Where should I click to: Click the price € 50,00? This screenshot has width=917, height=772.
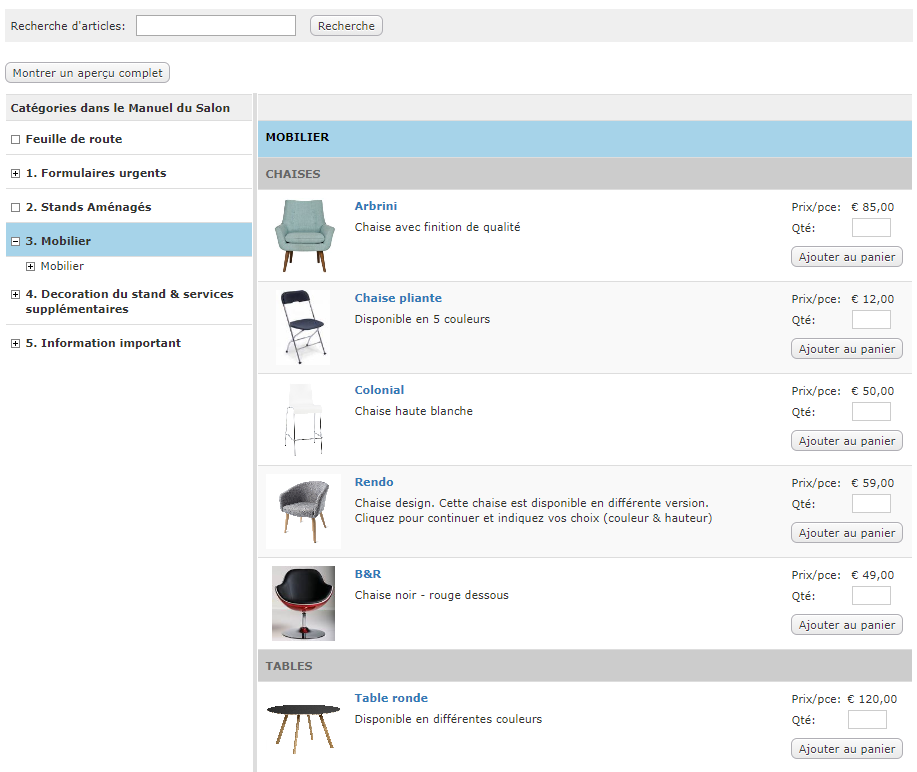[x=873, y=391]
